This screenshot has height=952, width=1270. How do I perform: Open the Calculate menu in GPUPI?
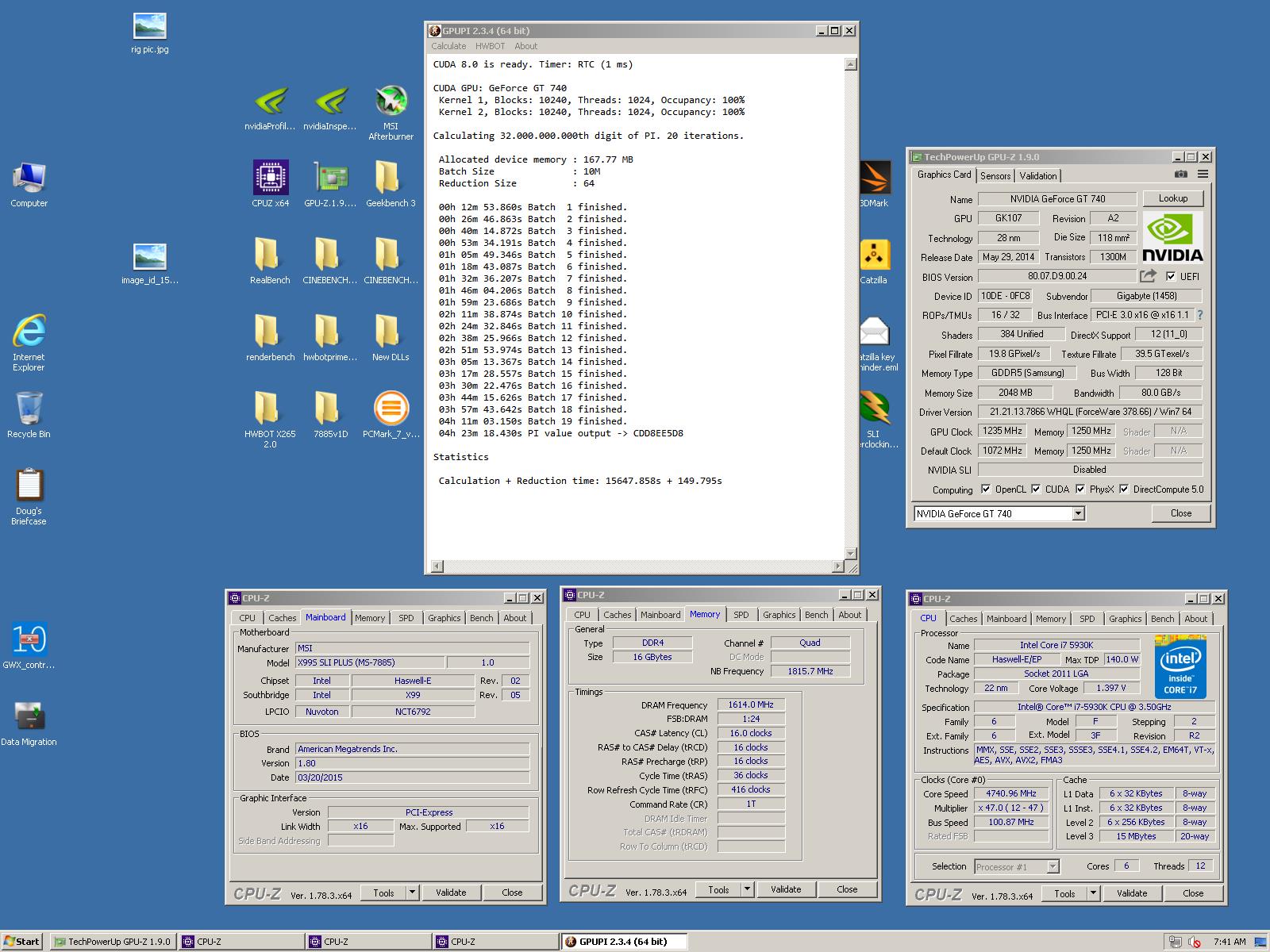click(448, 46)
